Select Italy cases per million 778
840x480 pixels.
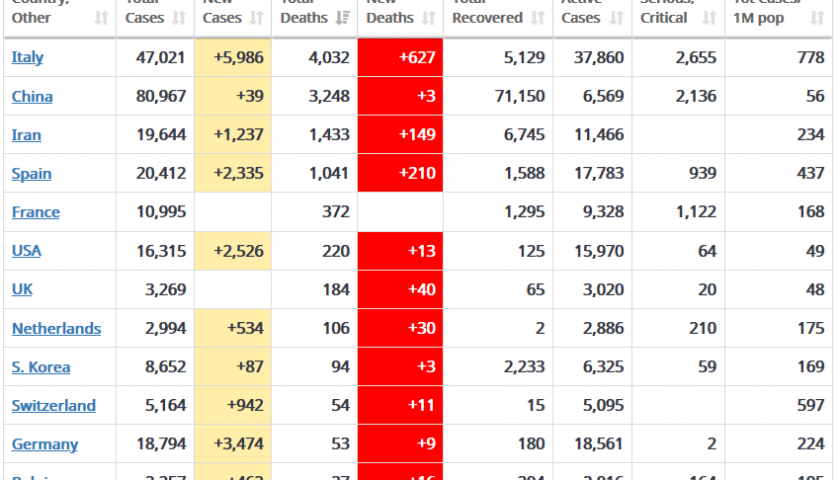tap(811, 57)
